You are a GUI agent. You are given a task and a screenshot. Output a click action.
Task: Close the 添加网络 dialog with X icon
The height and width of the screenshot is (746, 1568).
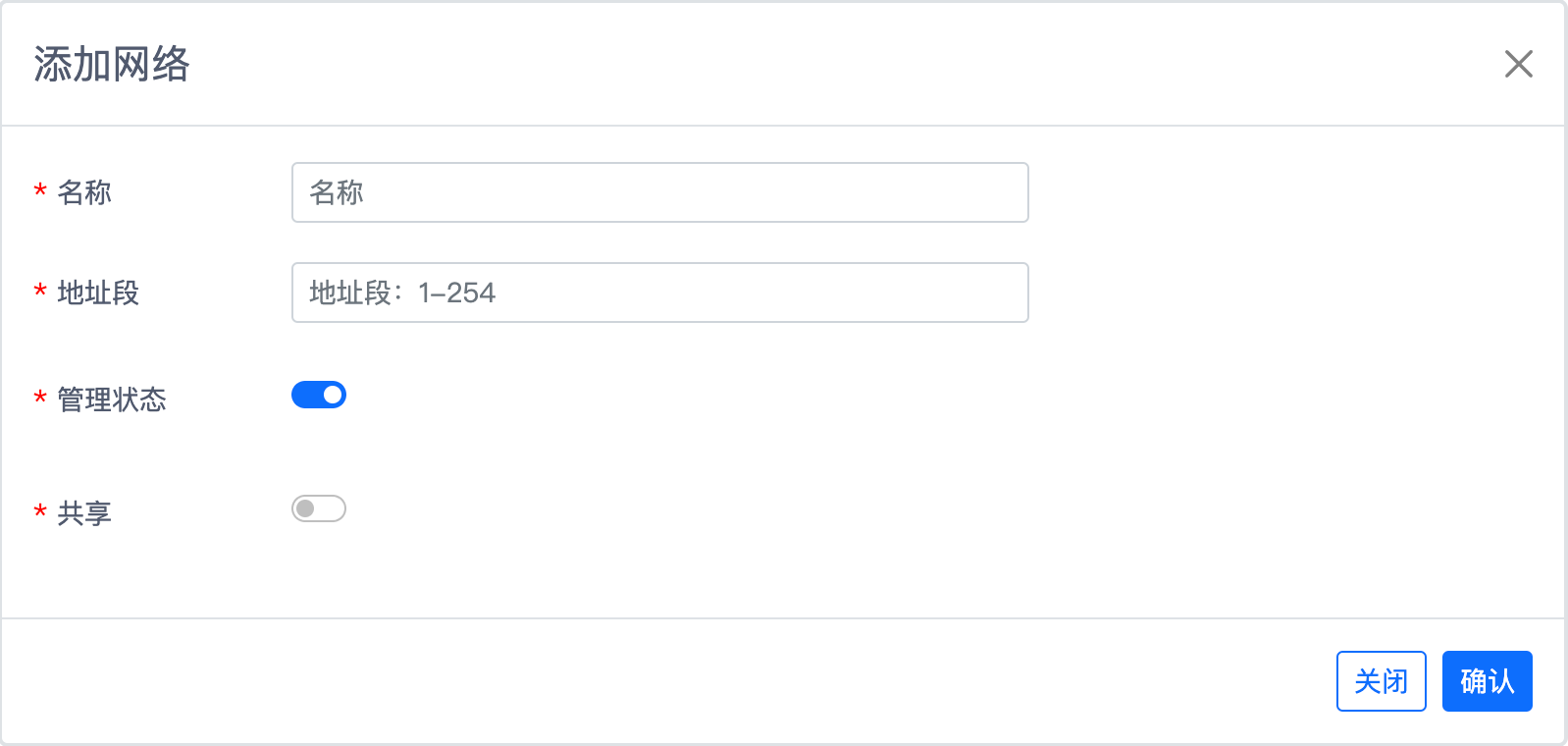point(1518,64)
